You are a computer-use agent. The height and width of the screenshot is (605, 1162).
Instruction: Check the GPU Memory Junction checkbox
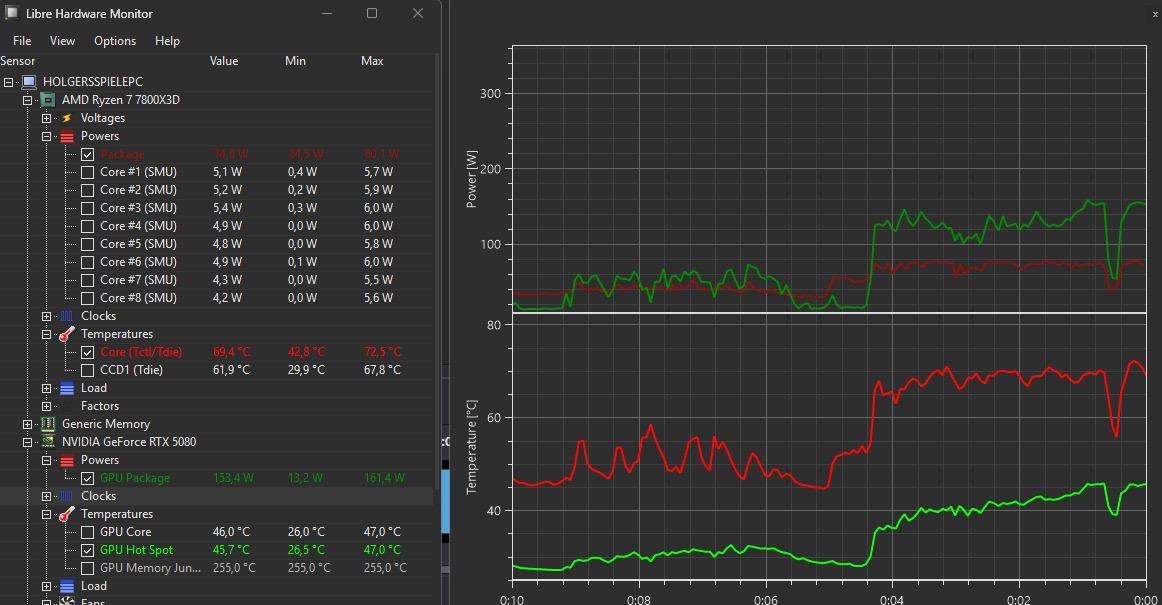tap(87, 568)
